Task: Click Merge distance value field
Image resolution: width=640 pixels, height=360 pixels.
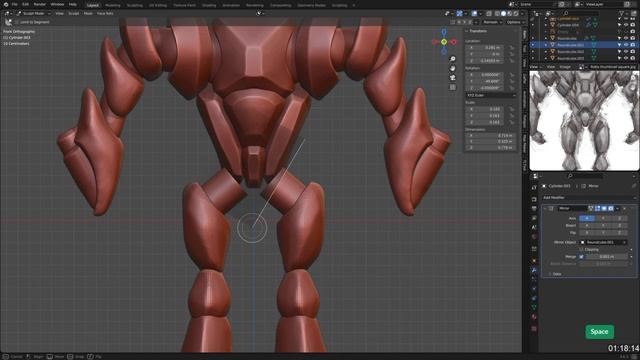Action: point(607,257)
